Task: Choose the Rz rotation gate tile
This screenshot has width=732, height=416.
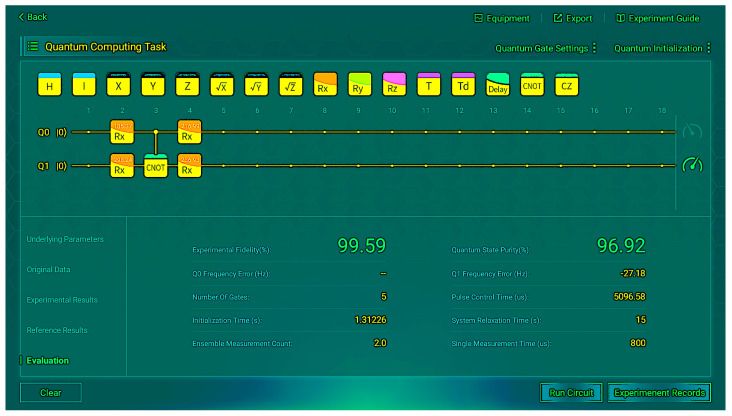Action: (x=394, y=85)
